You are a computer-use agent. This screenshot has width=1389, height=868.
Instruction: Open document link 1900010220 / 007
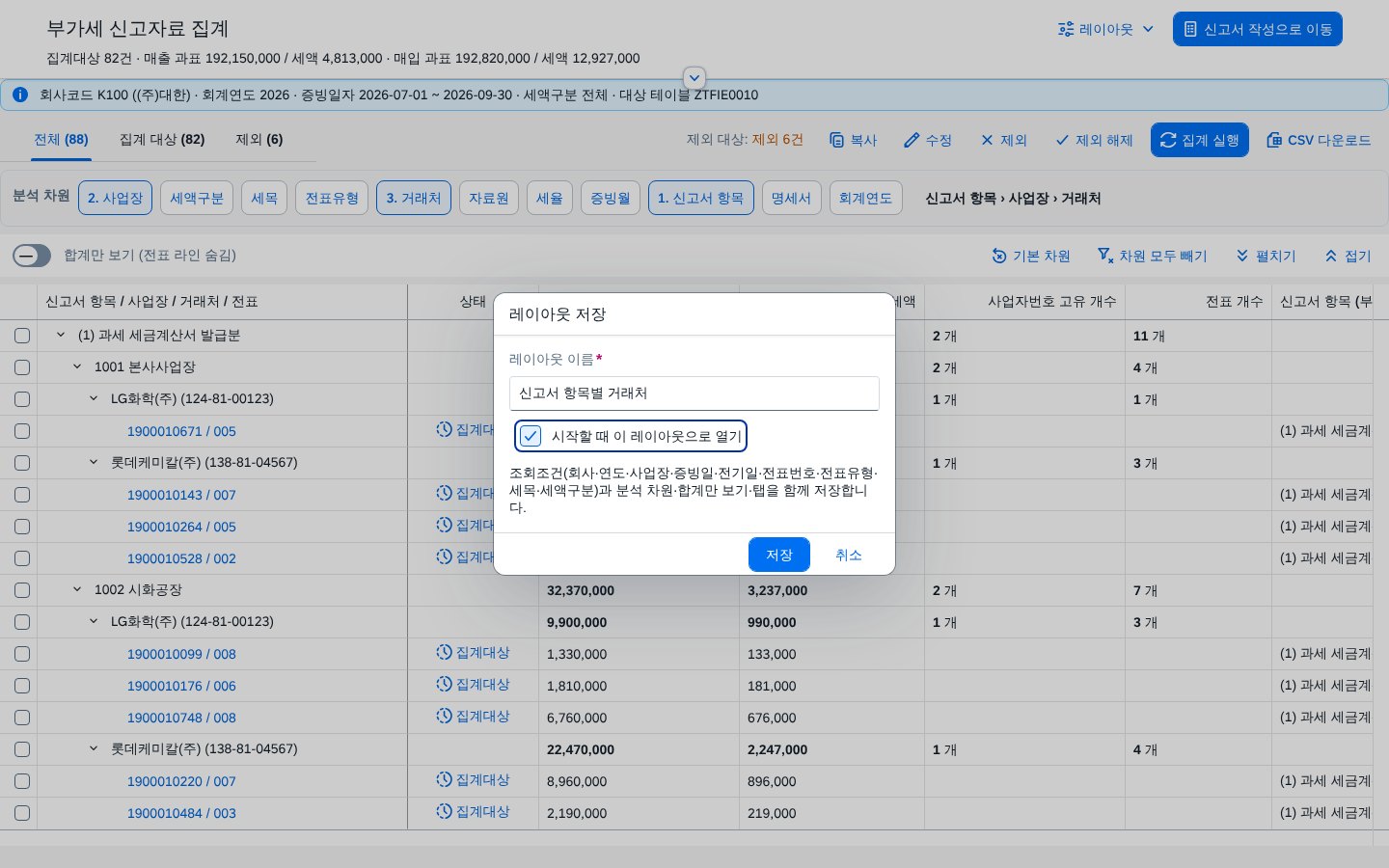[181, 781]
